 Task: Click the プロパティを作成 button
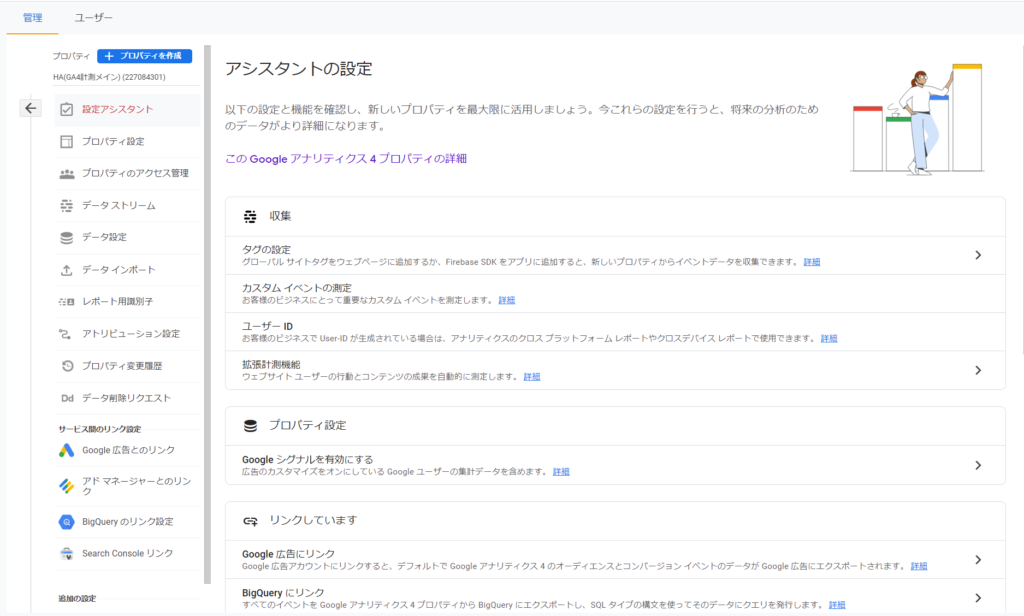pyautogui.click(x=144, y=56)
